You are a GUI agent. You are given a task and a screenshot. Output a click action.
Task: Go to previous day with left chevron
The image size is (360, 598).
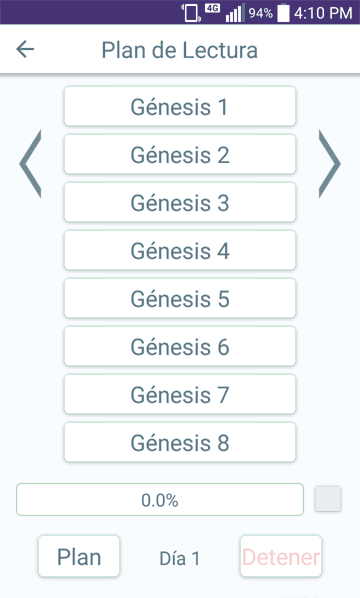point(30,164)
